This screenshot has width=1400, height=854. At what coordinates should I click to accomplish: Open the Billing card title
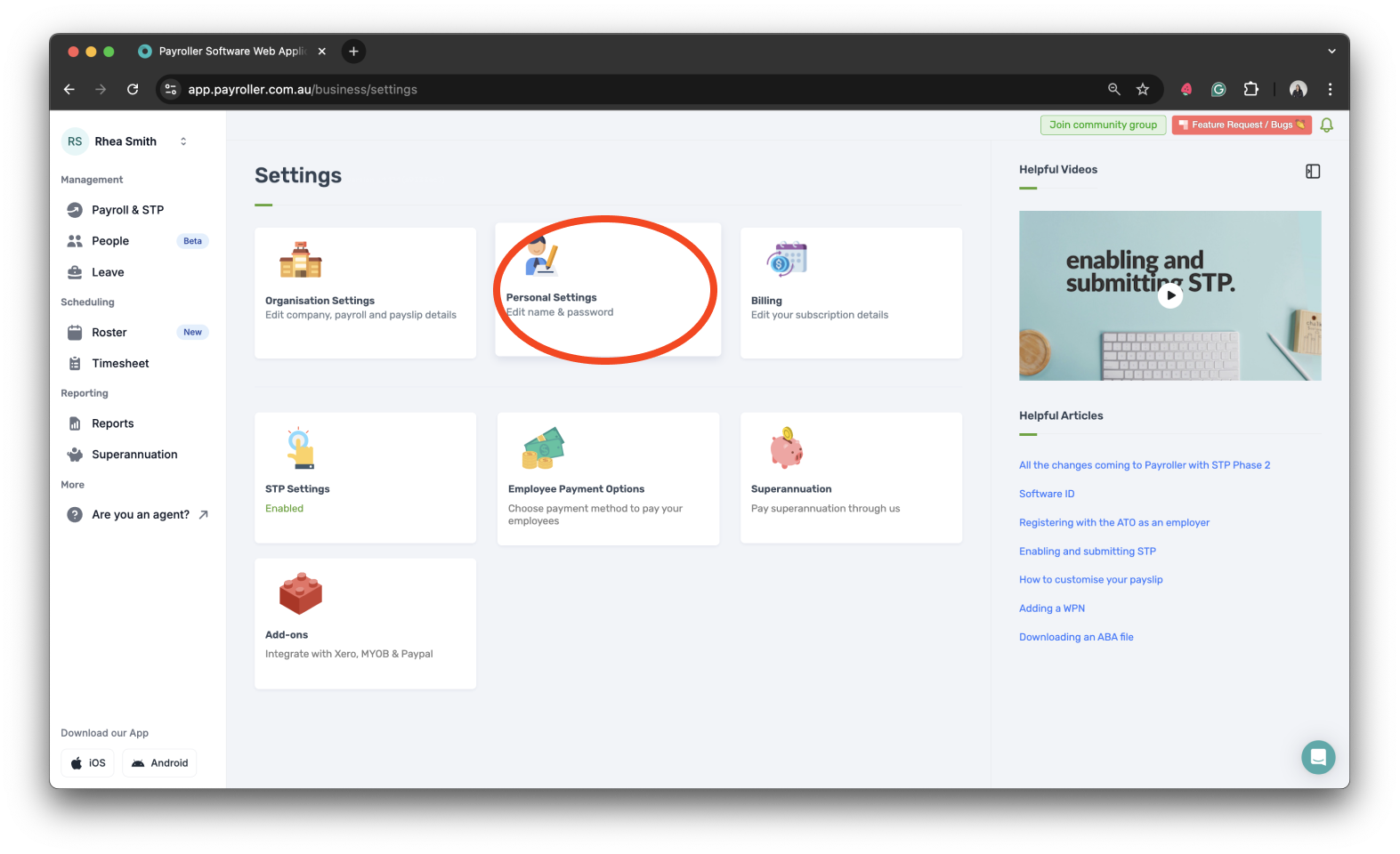pyautogui.click(x=766, y=301)
